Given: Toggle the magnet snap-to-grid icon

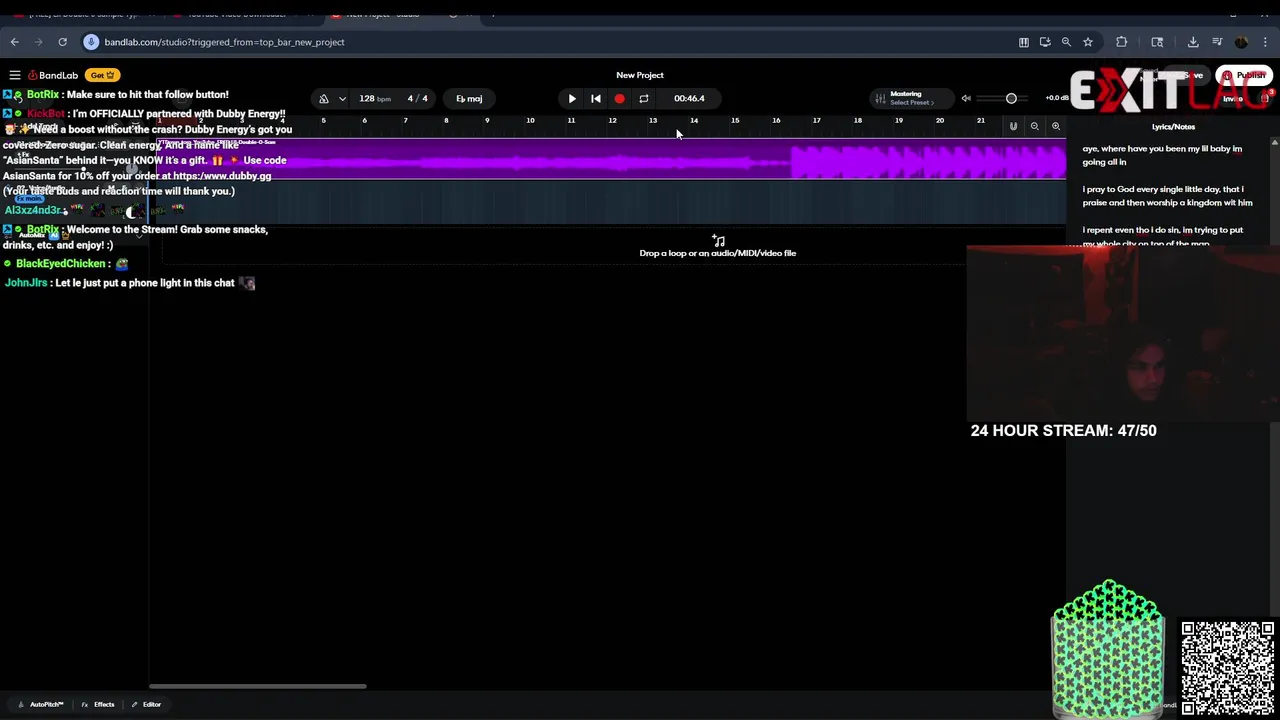Looking at the screenshot, I should point(1013,126).
